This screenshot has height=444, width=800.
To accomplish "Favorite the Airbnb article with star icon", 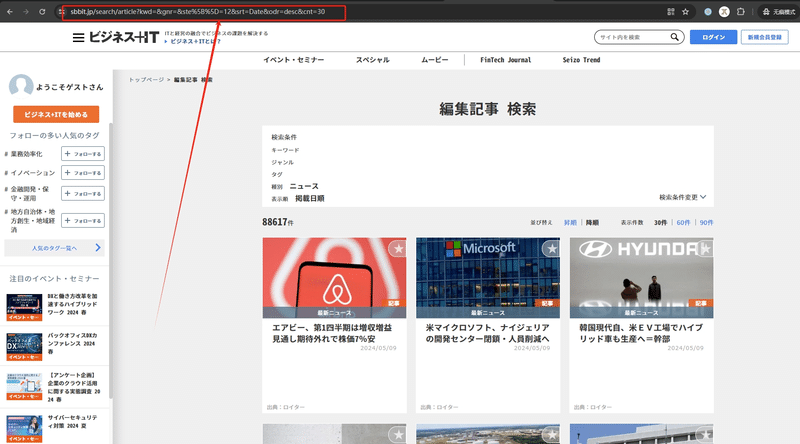I will click(398, 249).
